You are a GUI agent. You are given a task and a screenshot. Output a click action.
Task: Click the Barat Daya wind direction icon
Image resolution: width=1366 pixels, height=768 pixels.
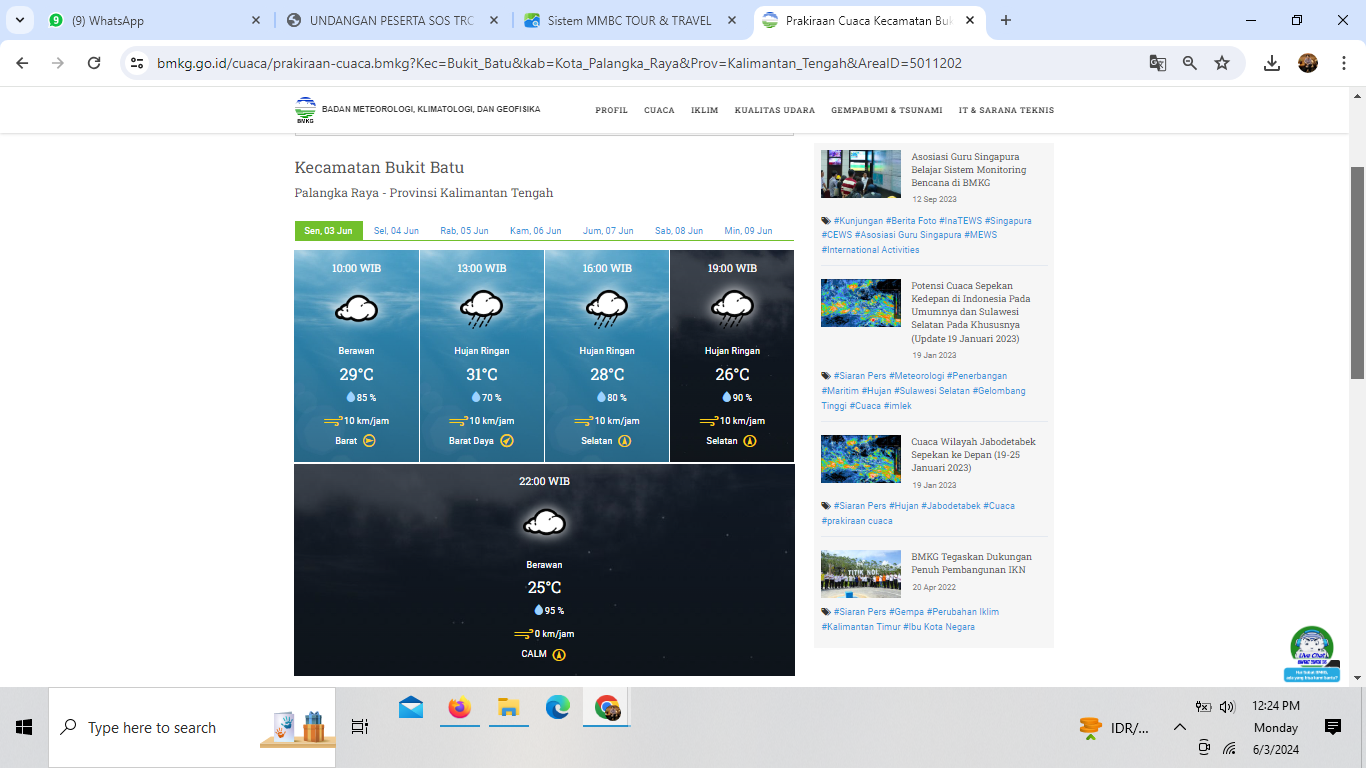pos(507,441)
